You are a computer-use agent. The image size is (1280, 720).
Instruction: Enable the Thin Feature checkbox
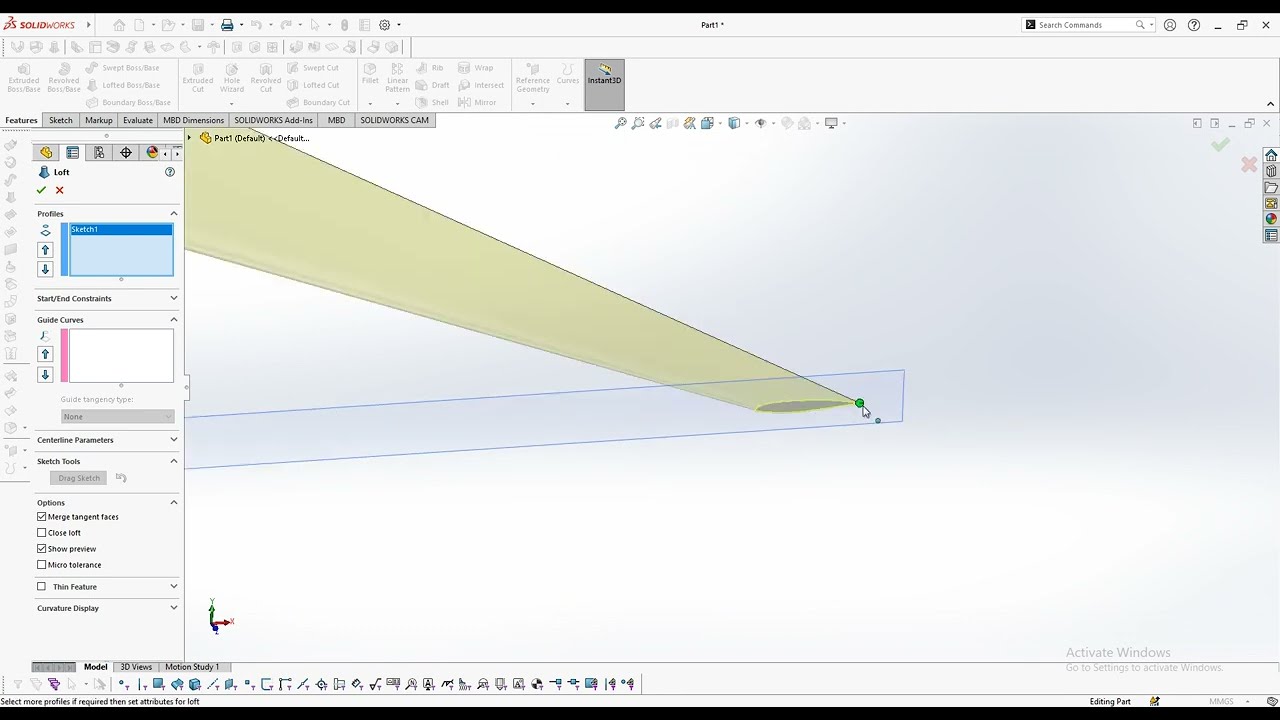(x=42, y=587)
